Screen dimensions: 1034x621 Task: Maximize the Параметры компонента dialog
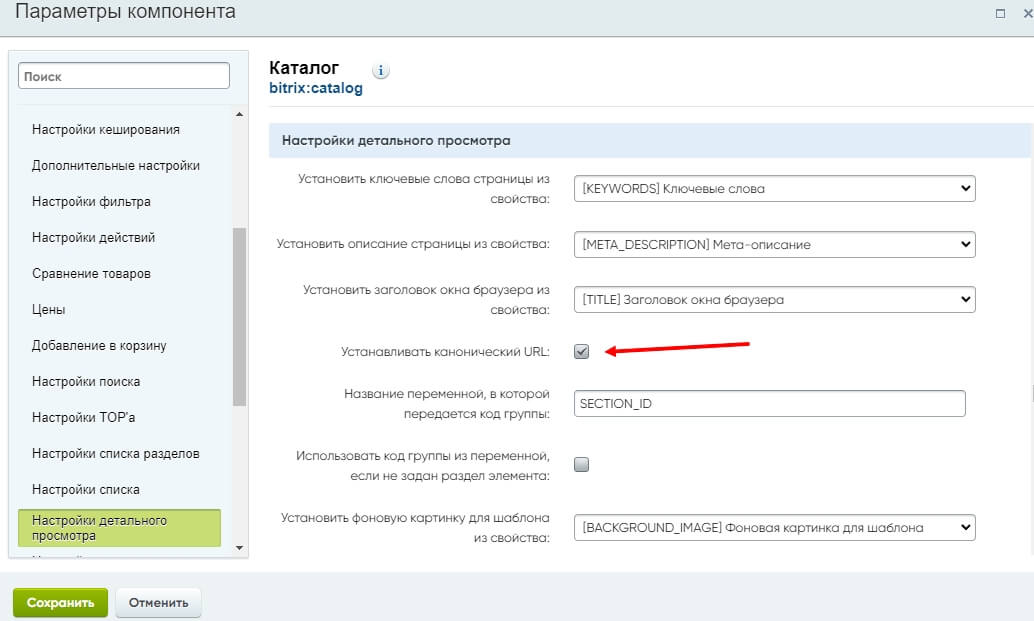coord(1000,13)
